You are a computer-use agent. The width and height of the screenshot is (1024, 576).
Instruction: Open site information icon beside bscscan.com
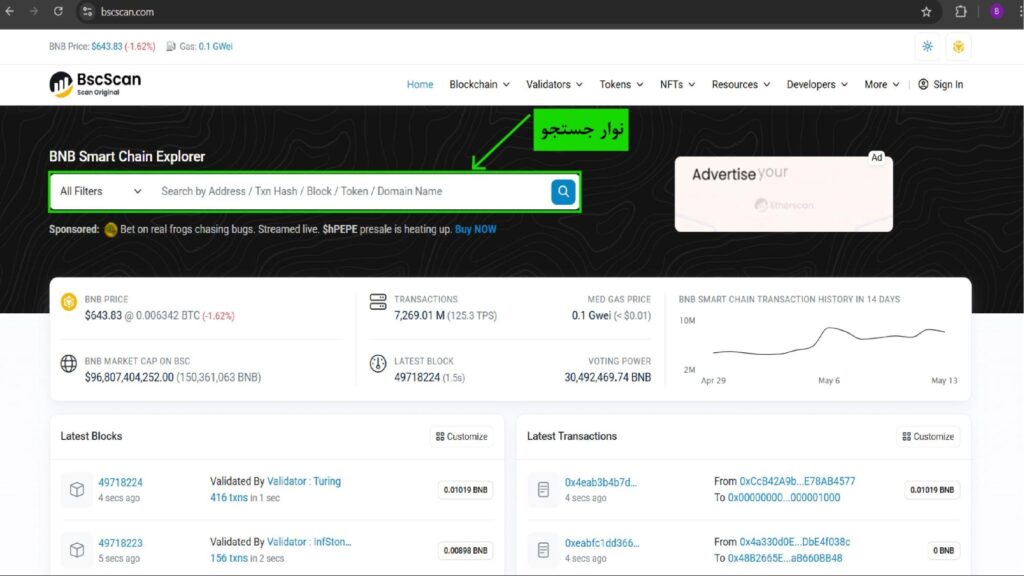click(x=88, y=12)
